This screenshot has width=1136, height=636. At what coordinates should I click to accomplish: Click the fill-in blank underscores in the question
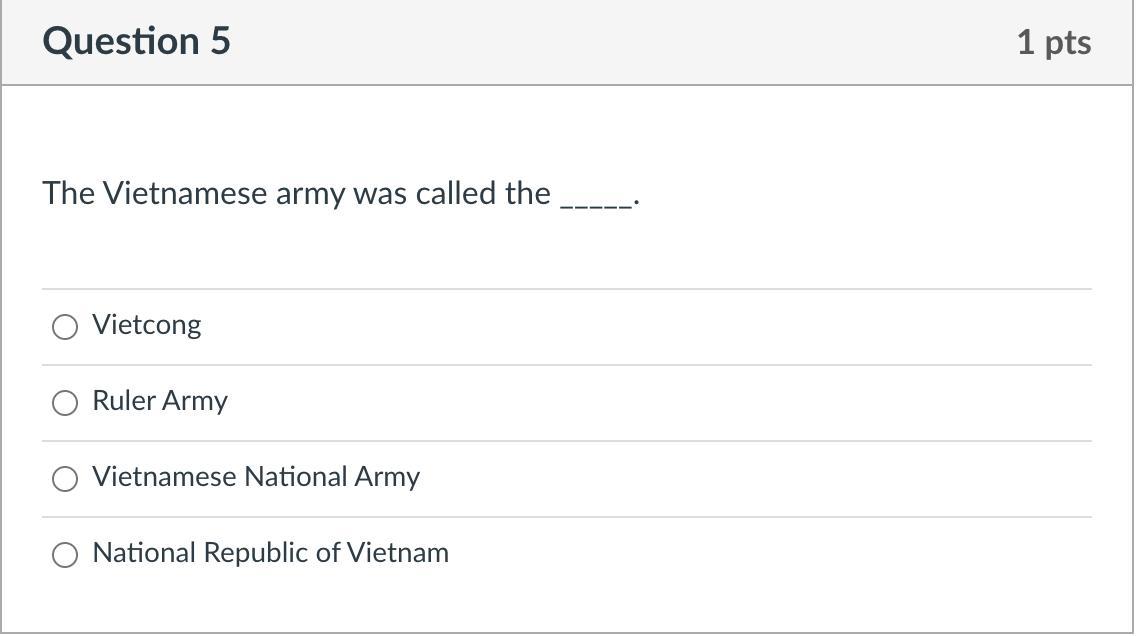click(596, 198)
